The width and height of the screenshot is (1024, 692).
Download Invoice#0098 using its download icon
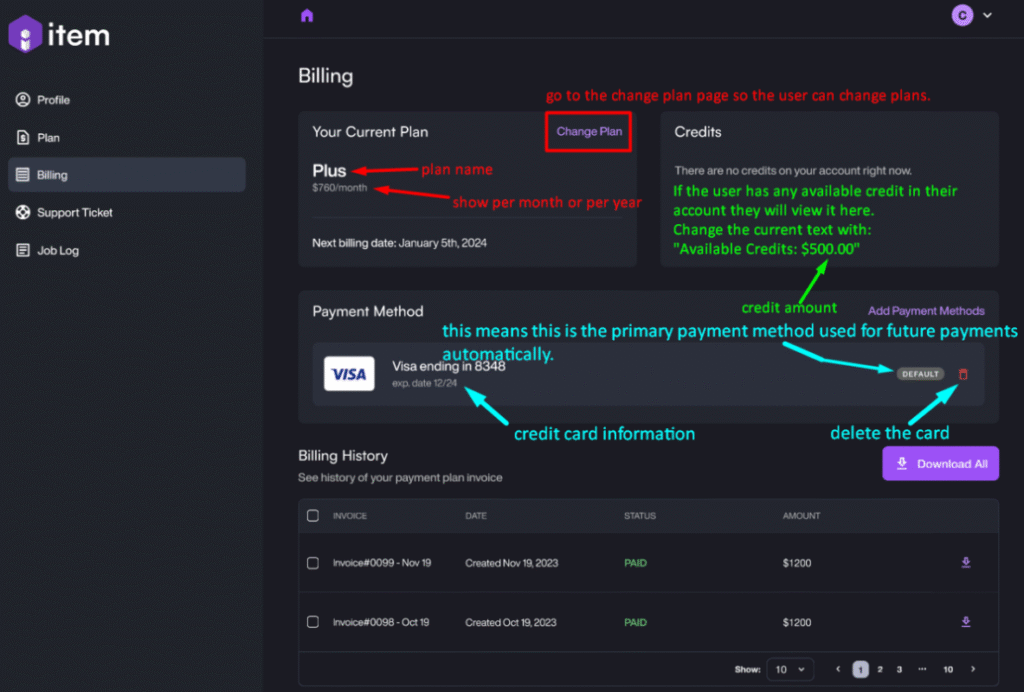965,622
